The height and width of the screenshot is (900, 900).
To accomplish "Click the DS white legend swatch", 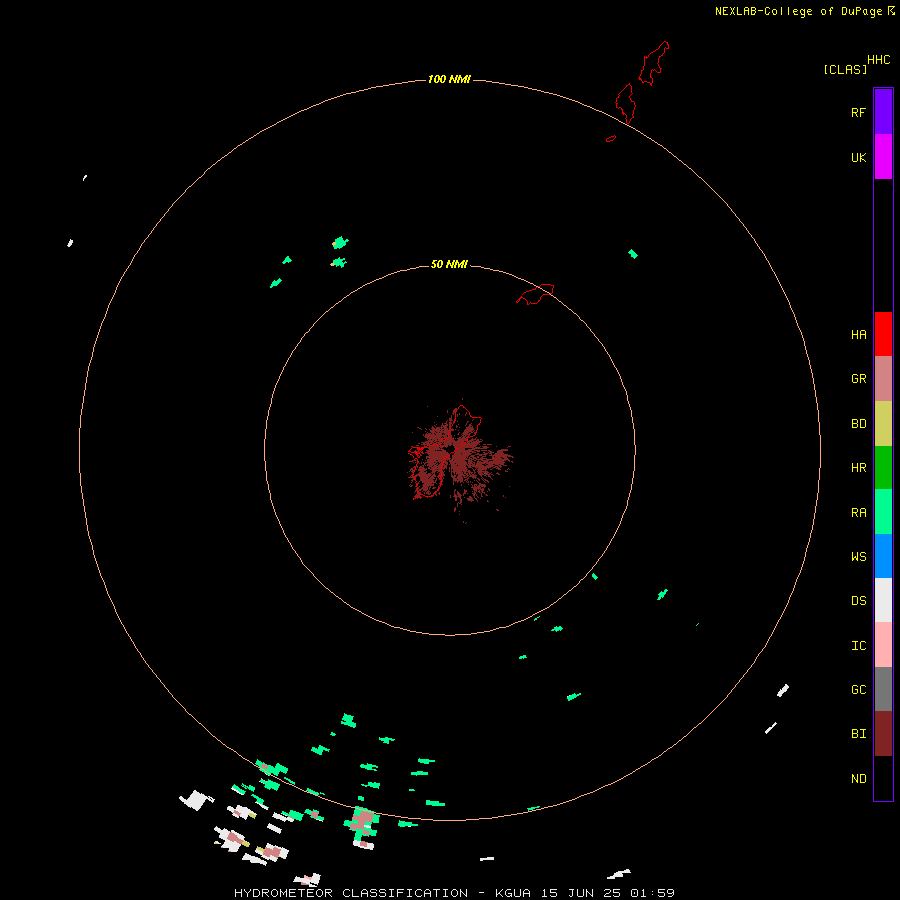I will pyautogui.click(x=883, y=600).
